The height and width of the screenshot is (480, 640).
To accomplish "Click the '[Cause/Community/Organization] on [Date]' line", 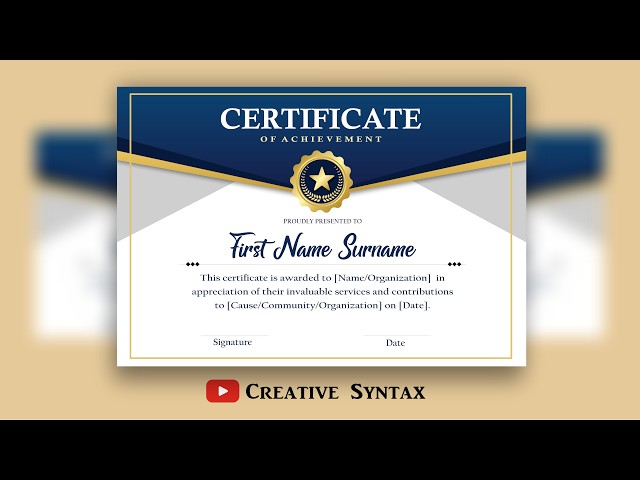I will [322, 305].
